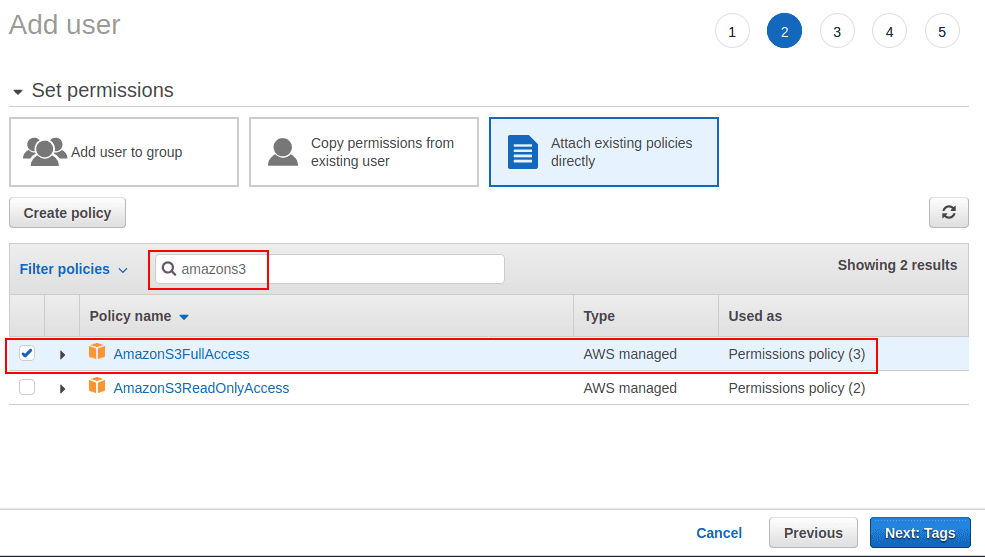Click the orange AmazonS3FullAccess policy box icon
This screenshot has height=557, width=985.
(97, 353)
